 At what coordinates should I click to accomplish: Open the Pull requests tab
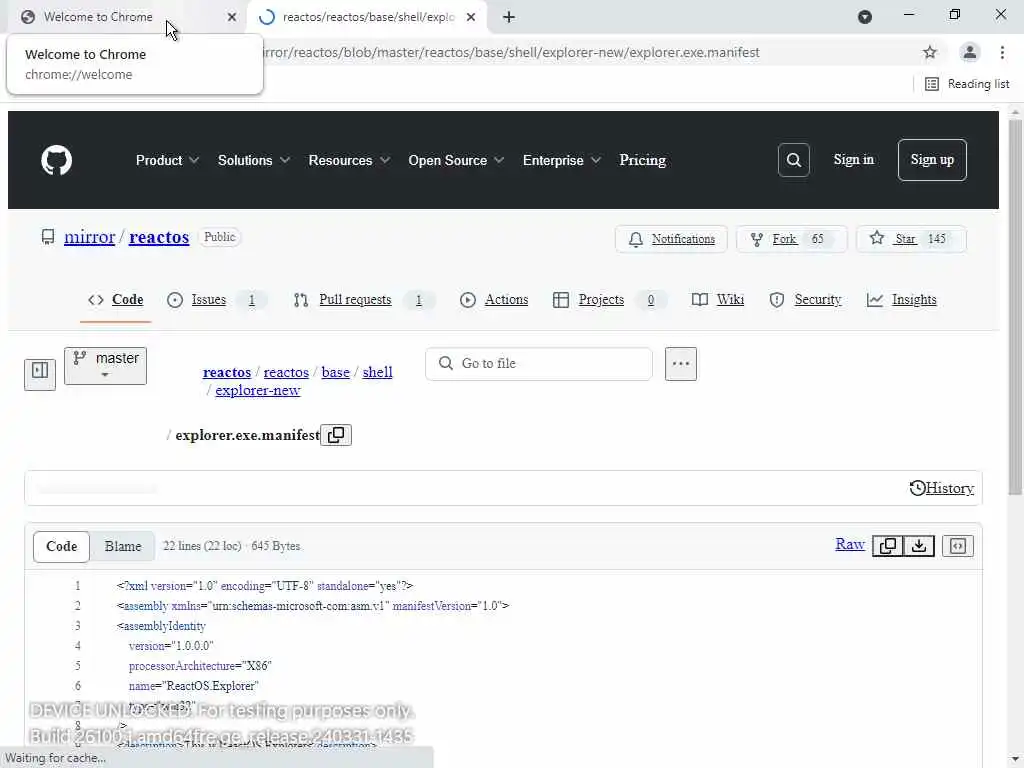[362, 300]
